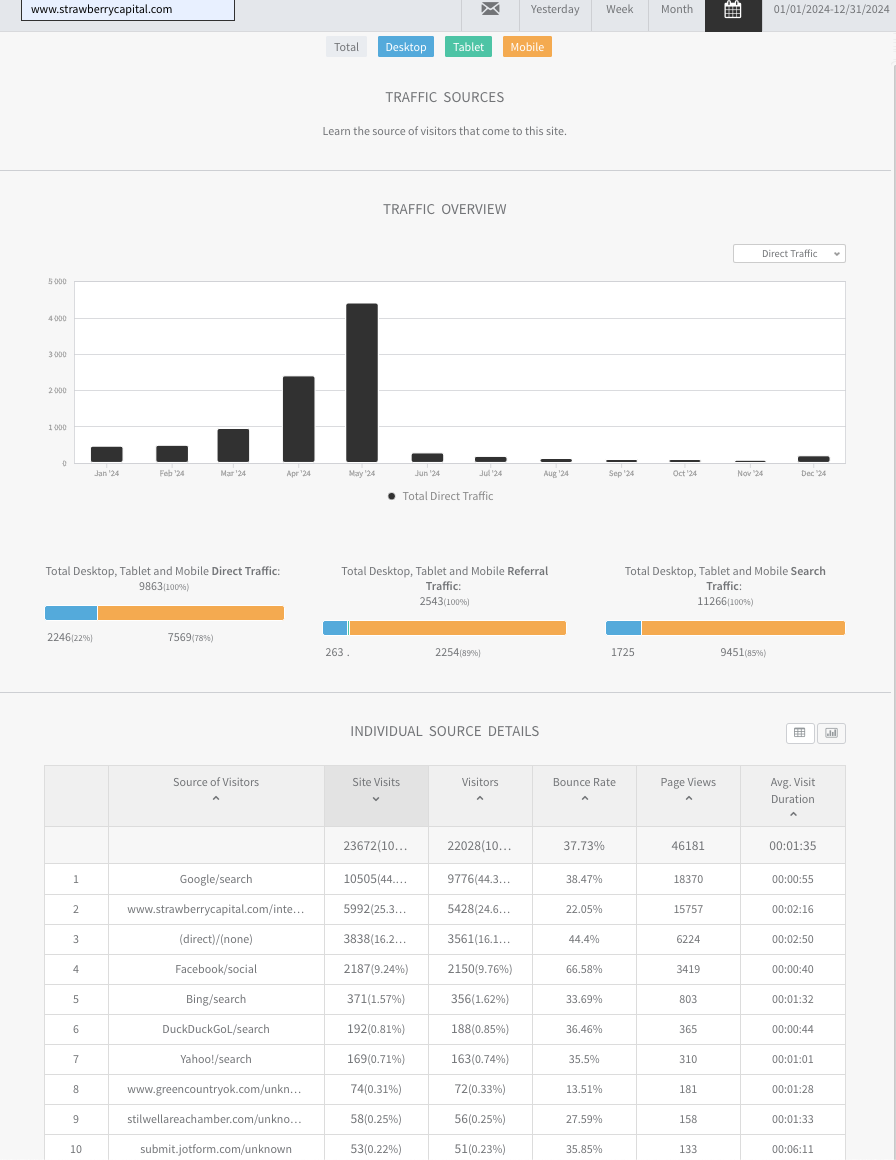
Task: Click Search Traffic orange mobile bar segment
Action: tap(744, 628)
